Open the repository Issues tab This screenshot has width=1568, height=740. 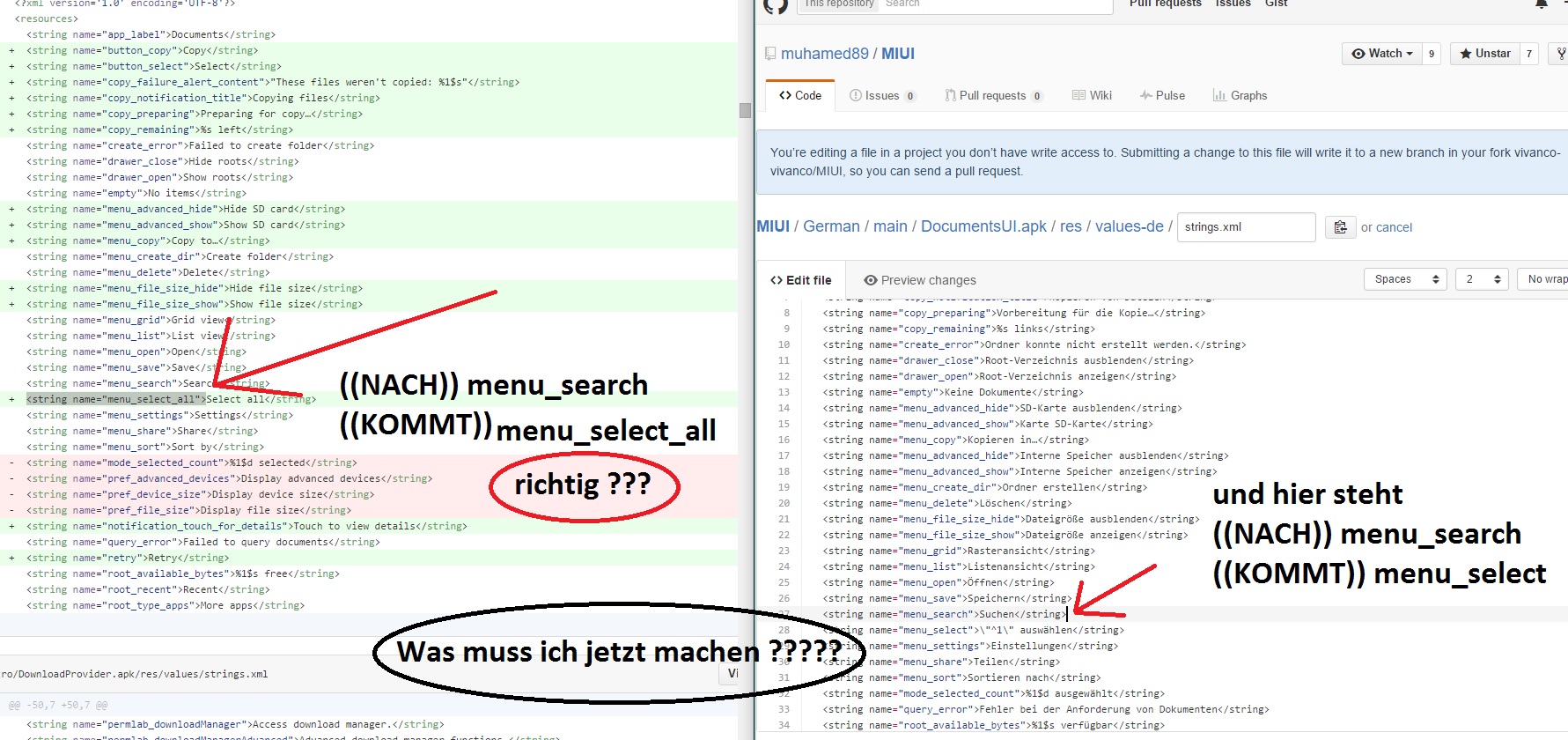tap(882, 95)
